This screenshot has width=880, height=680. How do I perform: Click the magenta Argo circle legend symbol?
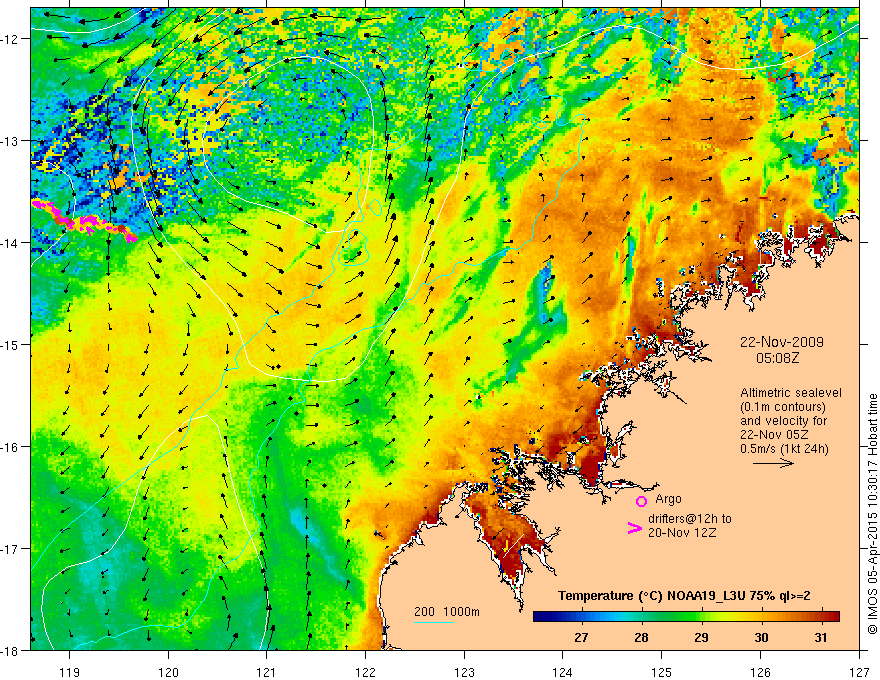click(641, 501)
